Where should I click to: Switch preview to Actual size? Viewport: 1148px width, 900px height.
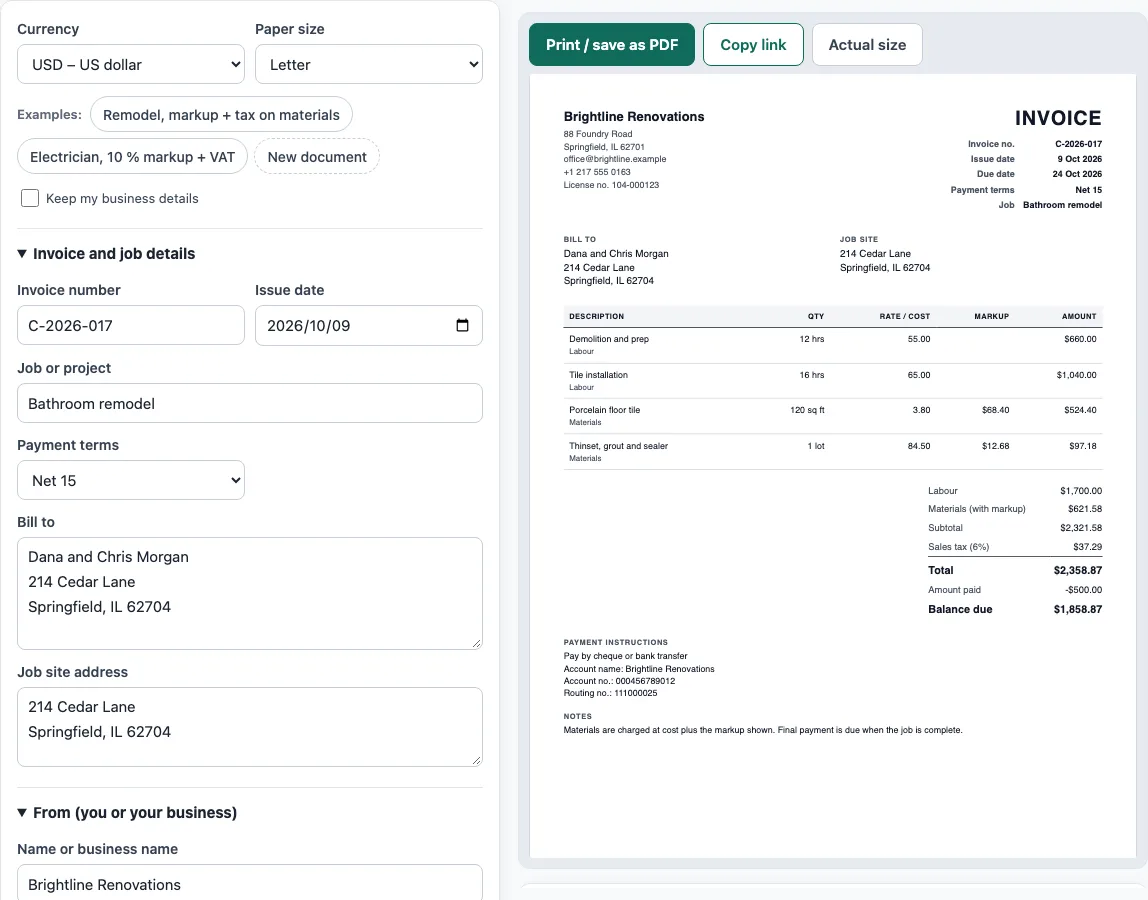point(867,45)
